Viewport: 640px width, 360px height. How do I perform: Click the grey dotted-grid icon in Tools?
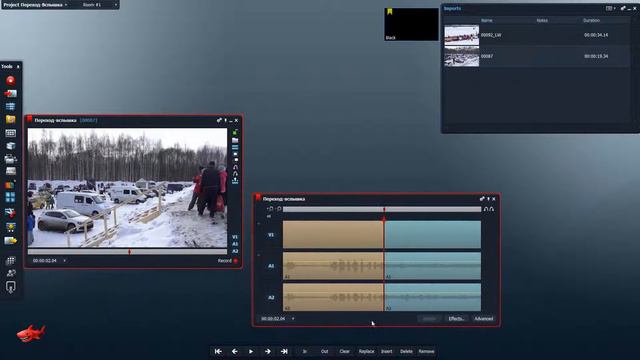click(11, 260)
